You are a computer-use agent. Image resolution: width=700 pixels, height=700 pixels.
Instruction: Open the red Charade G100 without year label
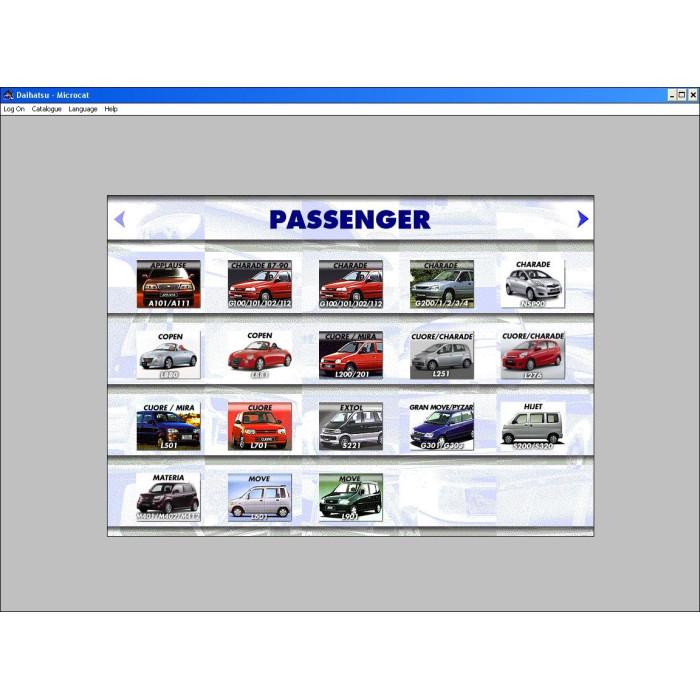coord(350,284)
